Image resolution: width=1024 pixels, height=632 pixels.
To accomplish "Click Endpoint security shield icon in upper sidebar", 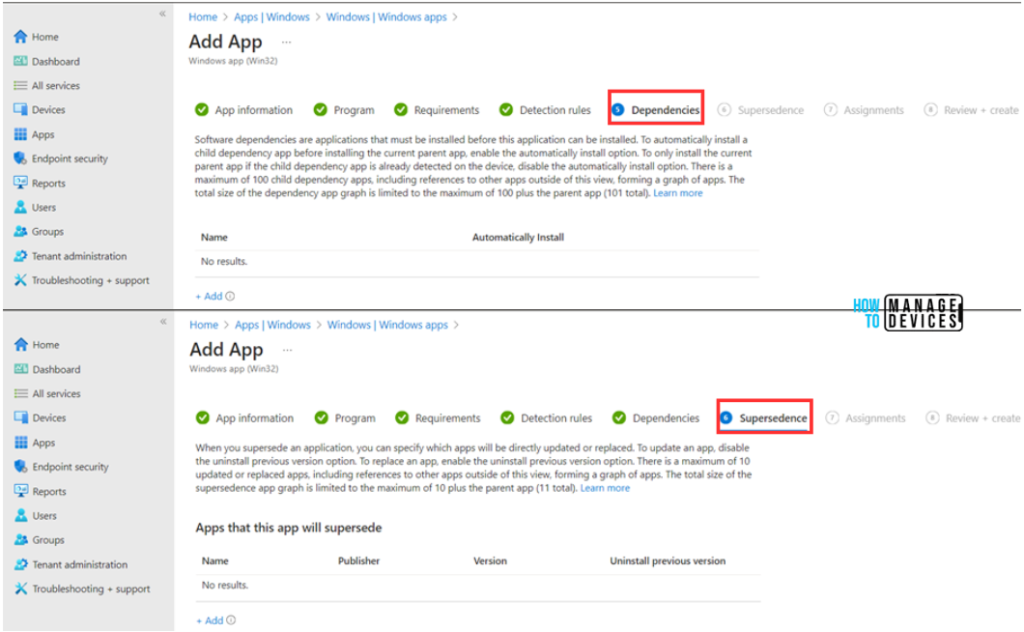I will pyautogui.click(x=20, y=159).
